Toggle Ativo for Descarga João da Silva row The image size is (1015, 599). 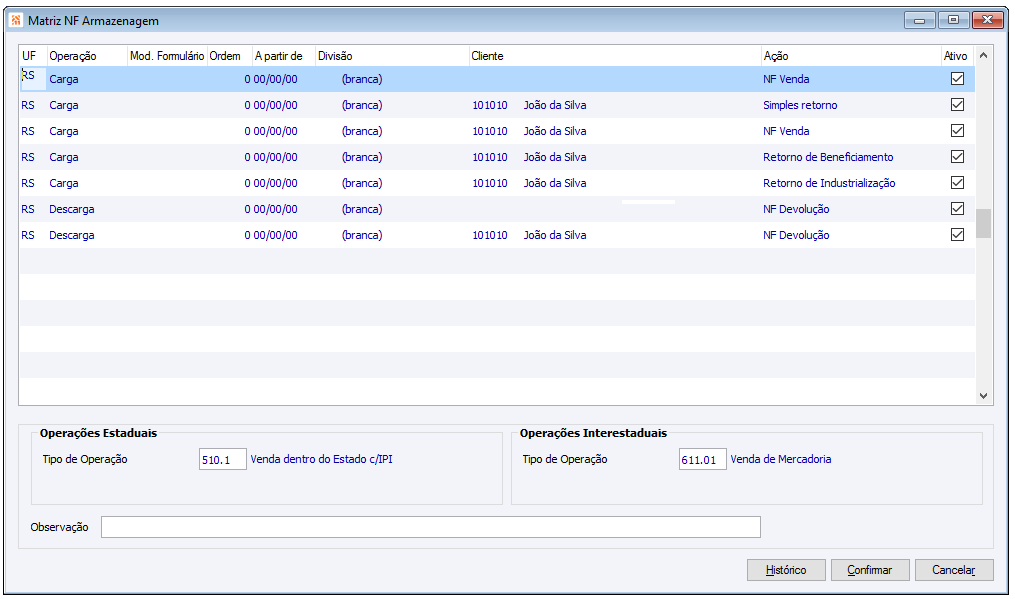coord(957,234)
